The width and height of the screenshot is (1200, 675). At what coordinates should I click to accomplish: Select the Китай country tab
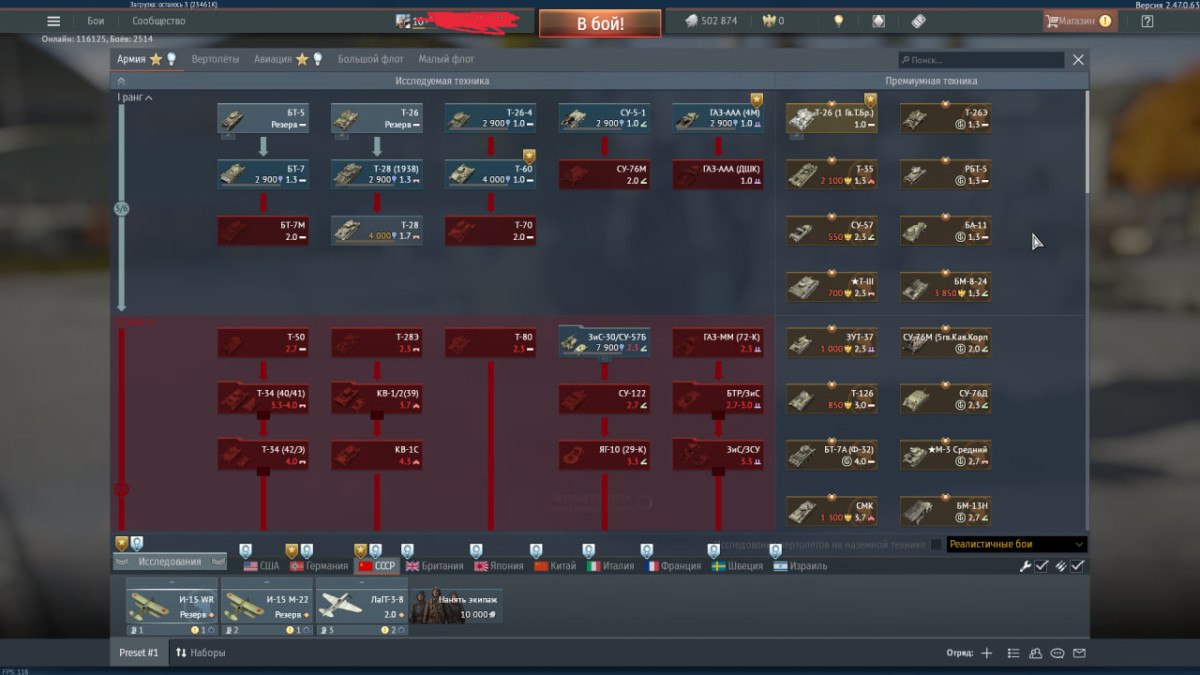click(x=555, y=566)
